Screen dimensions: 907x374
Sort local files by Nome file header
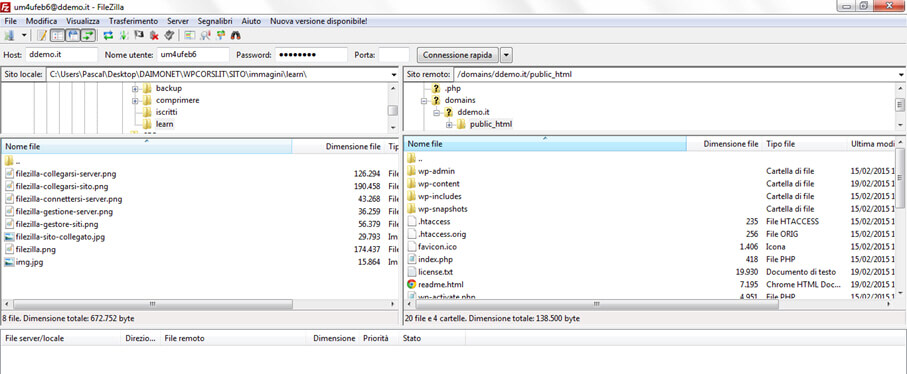pos(146,147)
